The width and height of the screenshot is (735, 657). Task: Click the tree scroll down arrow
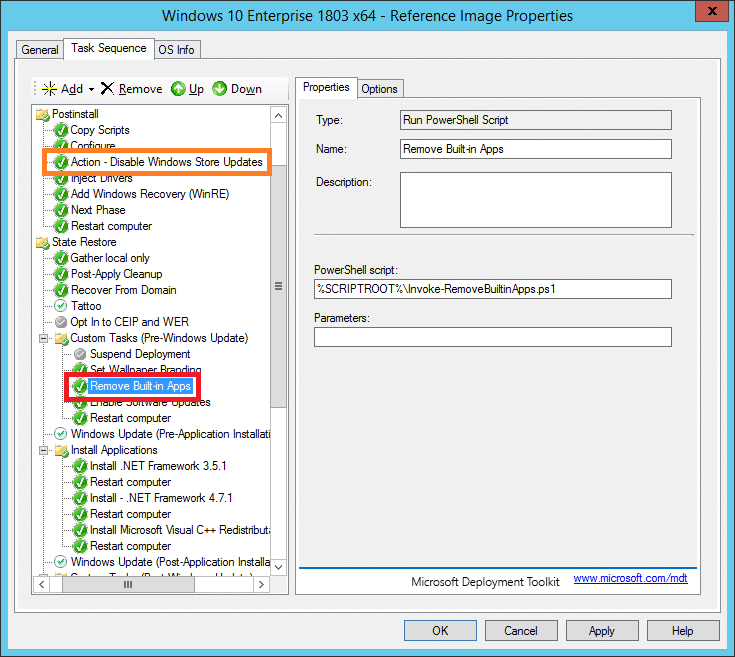pyautogui.click(x=278, y=567)
